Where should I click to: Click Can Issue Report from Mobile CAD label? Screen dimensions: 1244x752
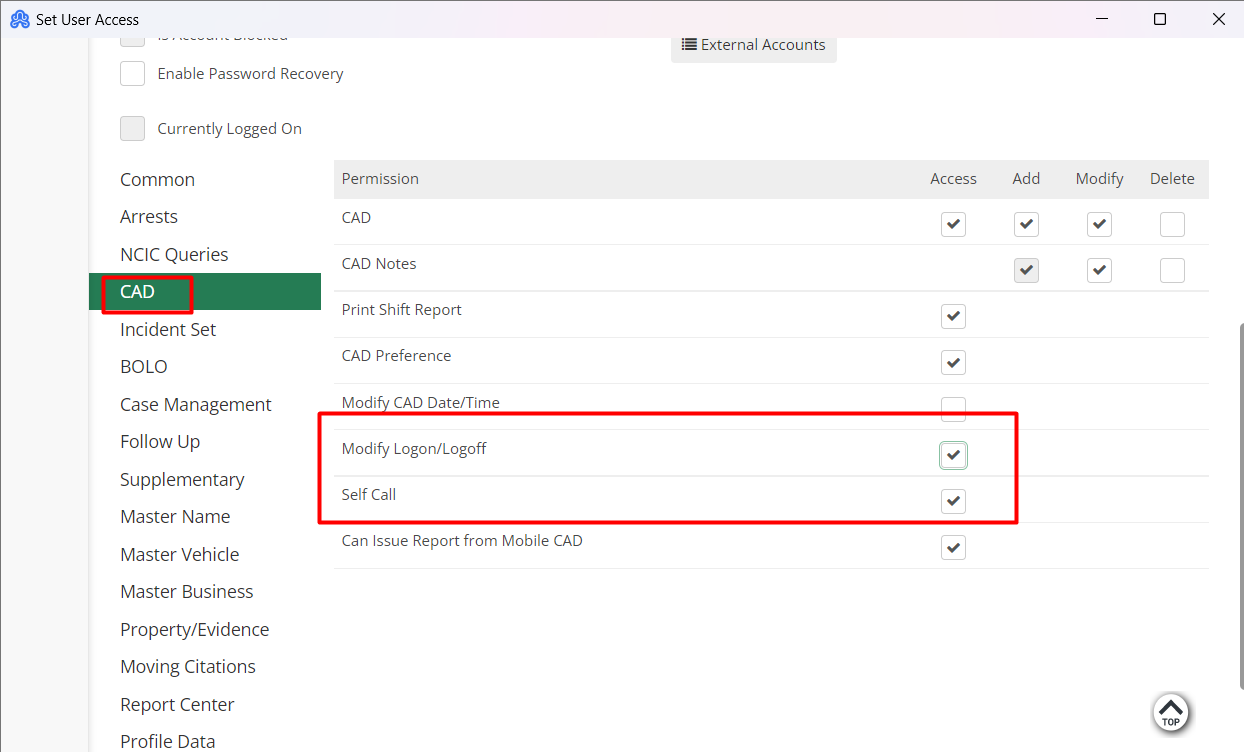pos(462,541)
